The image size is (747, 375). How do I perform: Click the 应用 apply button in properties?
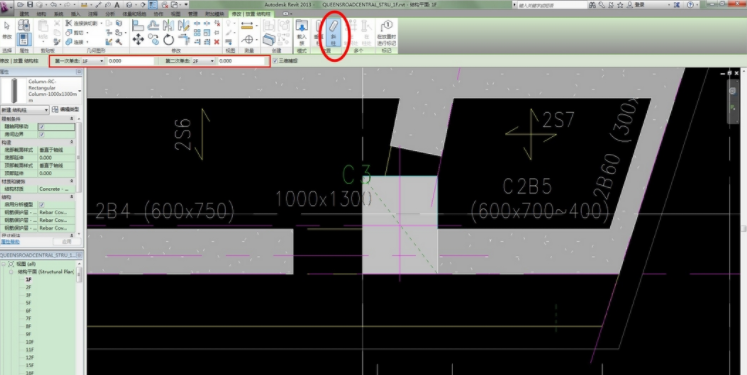(x=67, y=242)
